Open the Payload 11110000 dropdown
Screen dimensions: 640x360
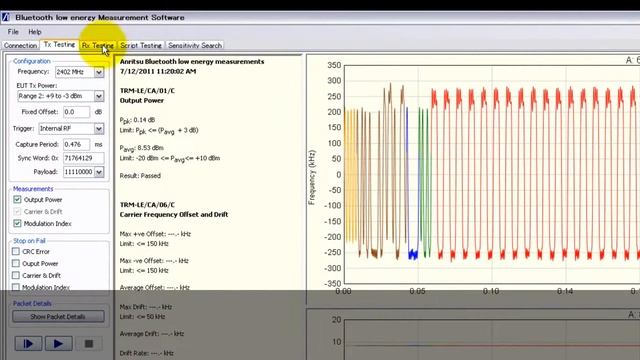pos(99,172)
